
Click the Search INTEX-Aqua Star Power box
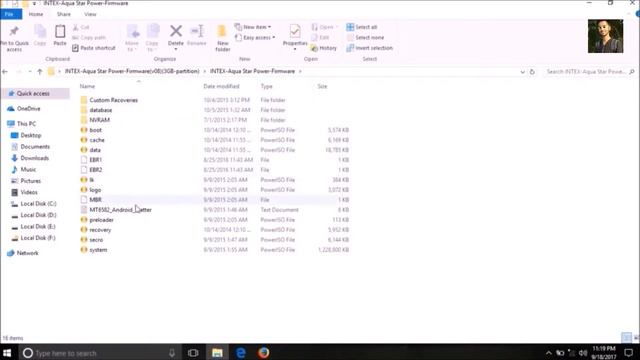pos(590,72)
